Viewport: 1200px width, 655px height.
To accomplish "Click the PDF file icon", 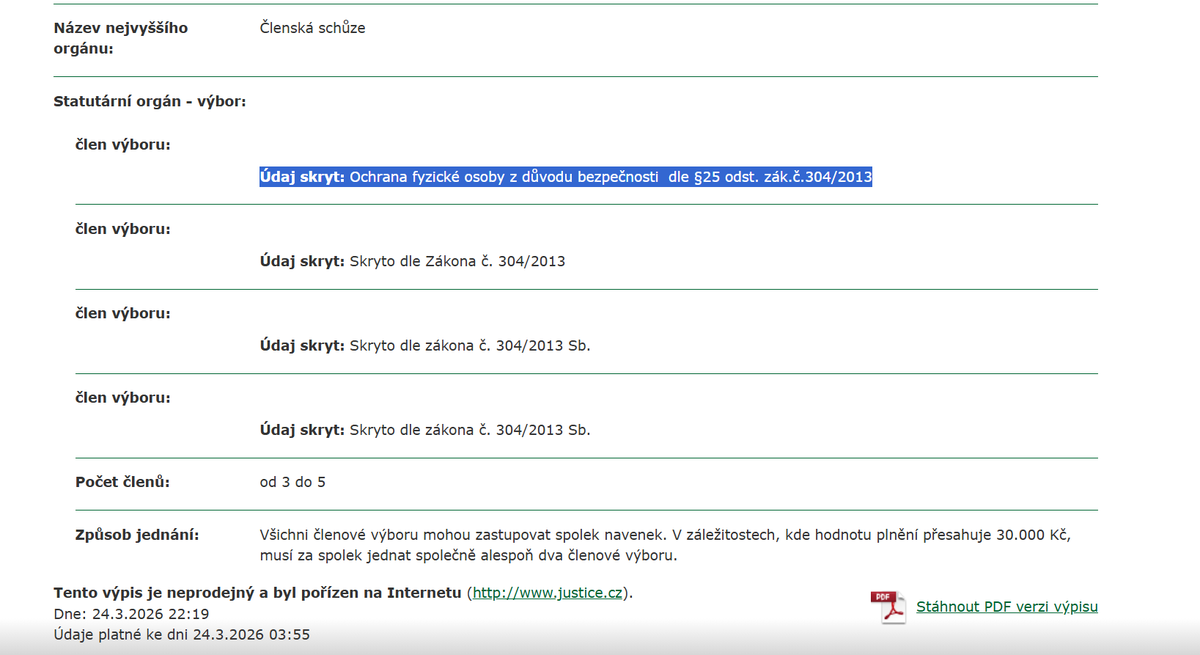I will coord(890,607).
